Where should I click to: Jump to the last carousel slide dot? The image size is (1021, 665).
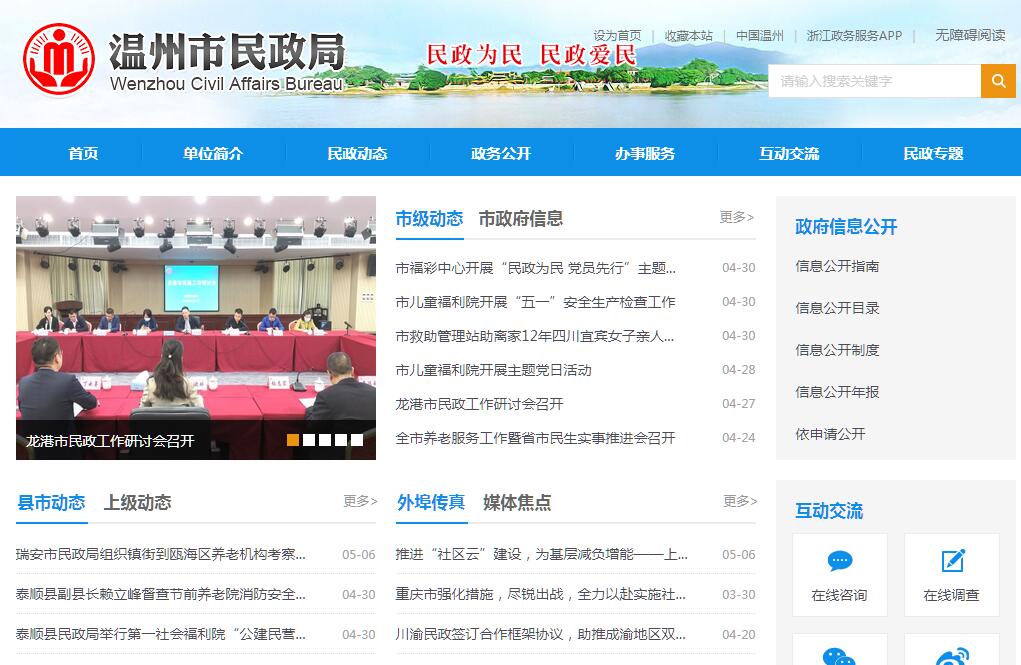click(357, 440)
